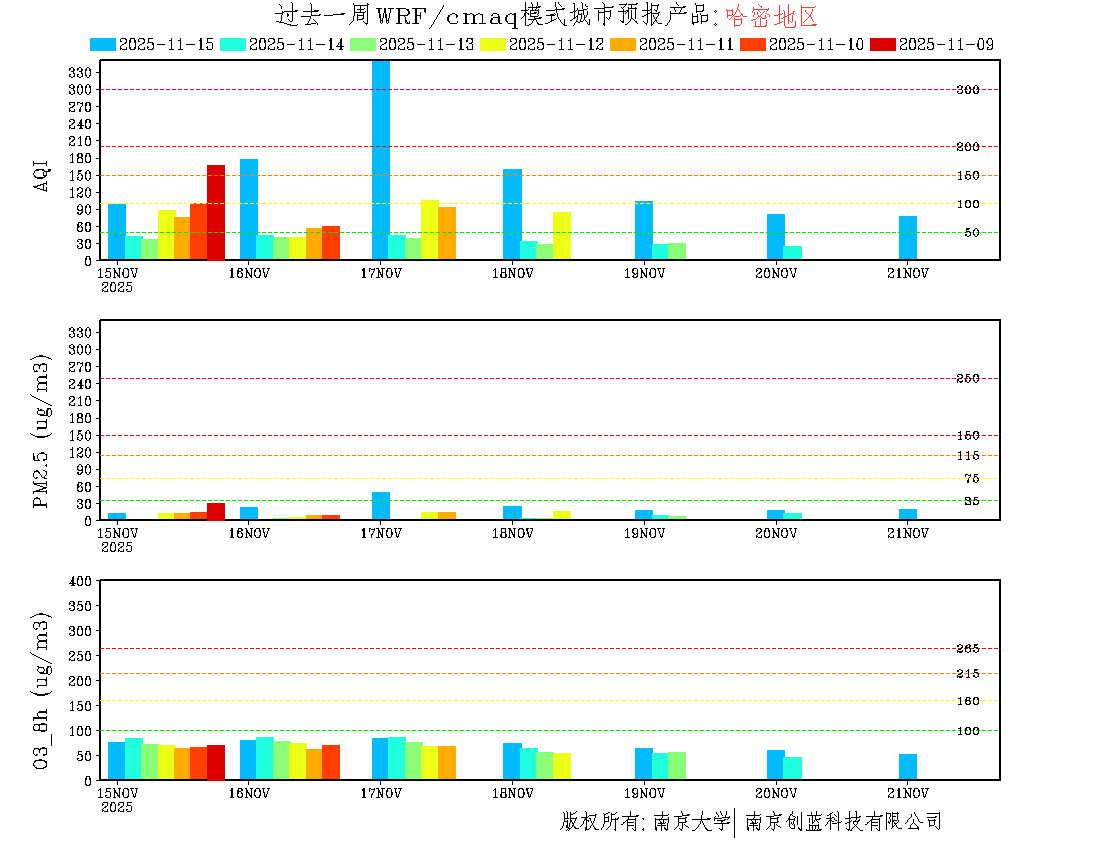This screenshot has height=850, width=1100.
Task: Click the orange-red 2025-11-10 legend swatch
Action: click(753, 44)
